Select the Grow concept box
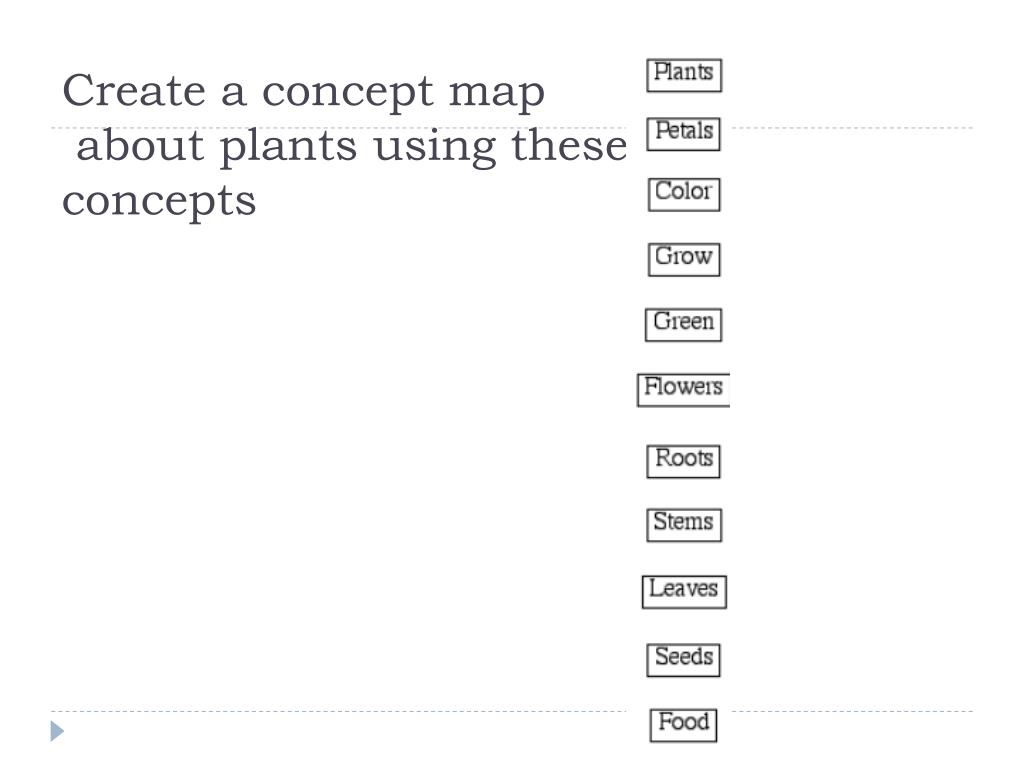The height and width of the screenshot is (768, 1024). [x=684, y=259]
